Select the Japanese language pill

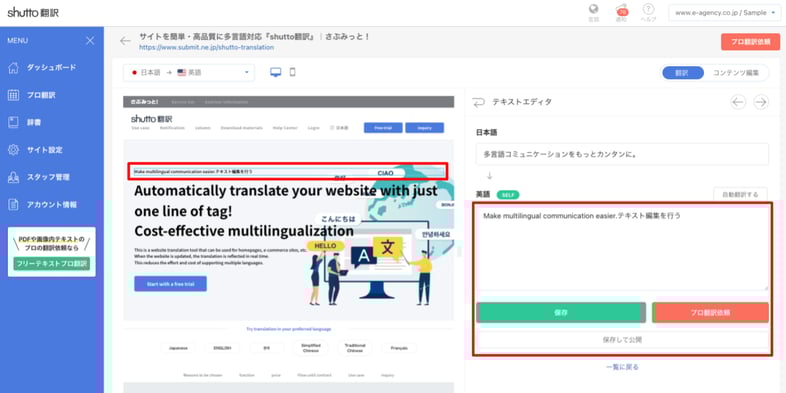178,348
